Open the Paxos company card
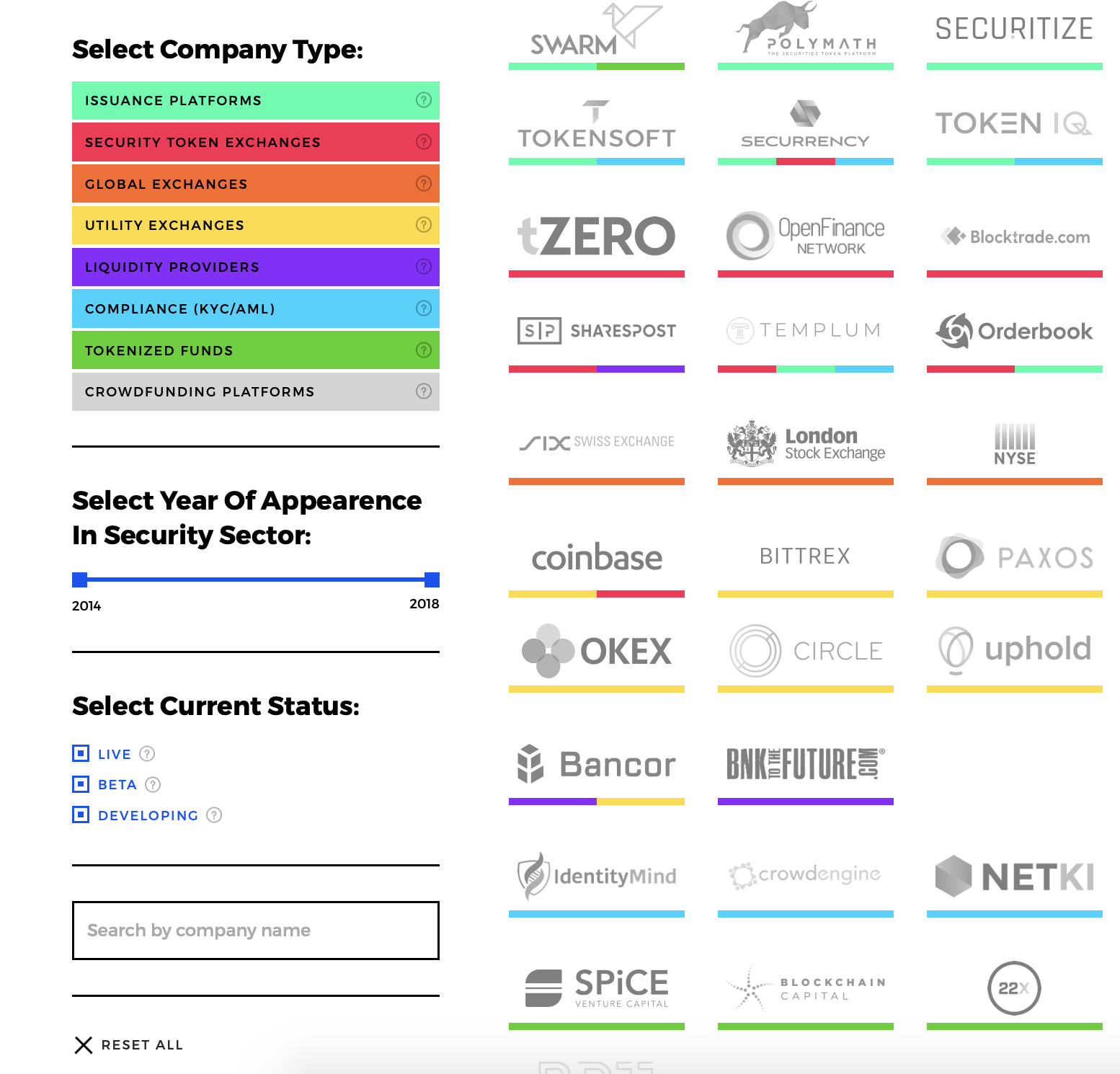 tap(1014, 556)
